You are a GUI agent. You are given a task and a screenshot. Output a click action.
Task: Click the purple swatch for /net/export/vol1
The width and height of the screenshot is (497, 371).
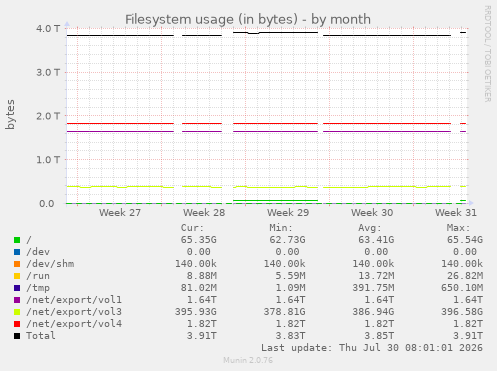(x=17, y=300)
